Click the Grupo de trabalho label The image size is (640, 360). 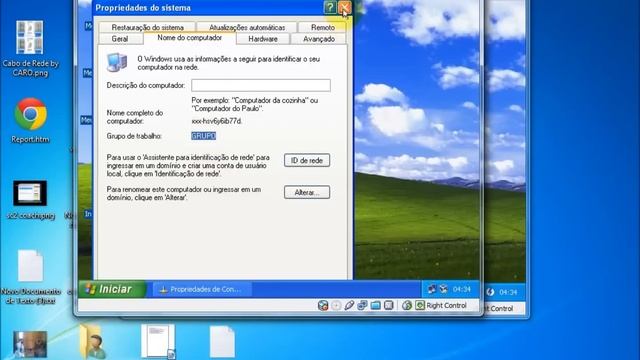click(x=134, y=136)
